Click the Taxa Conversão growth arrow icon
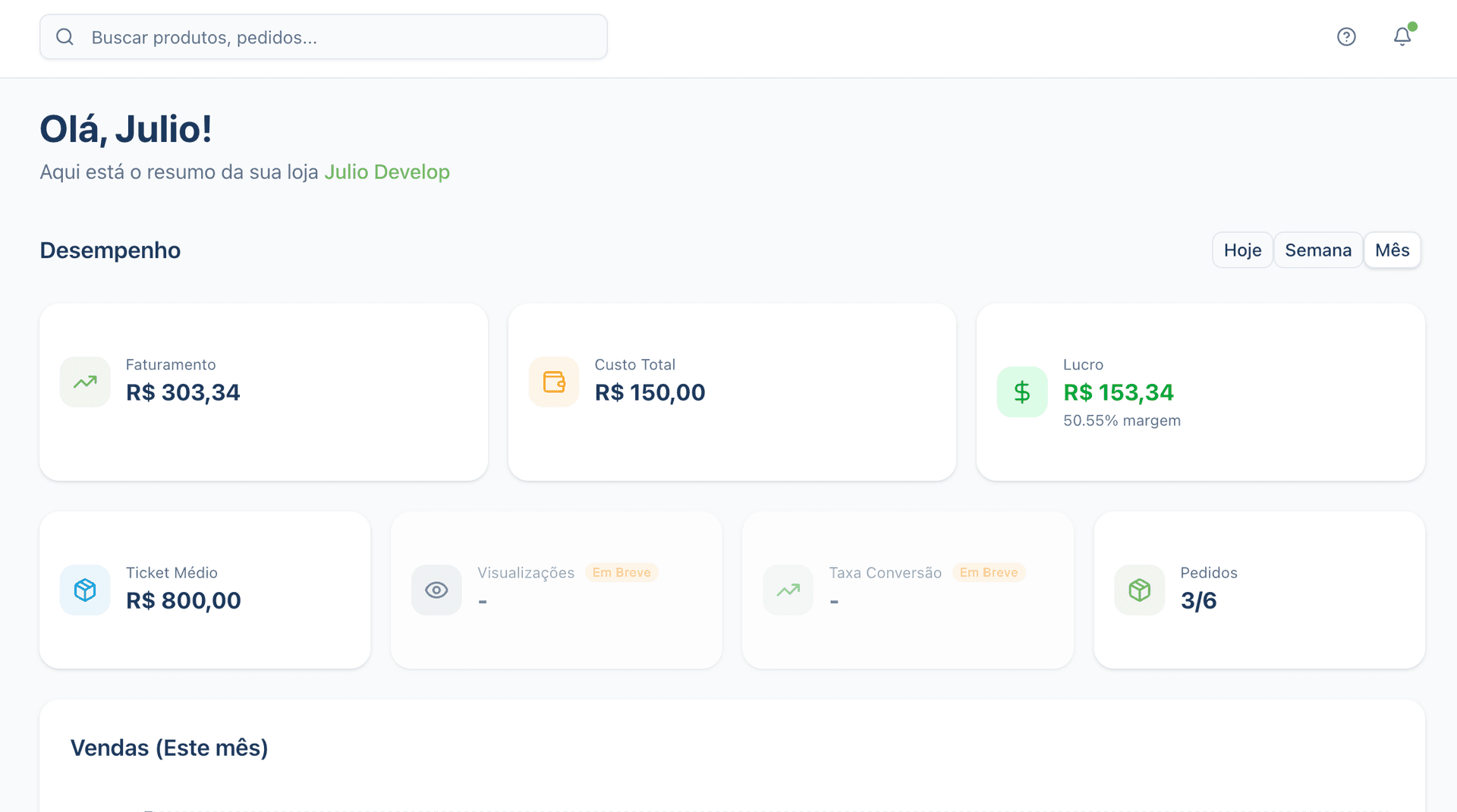Viewport: 1457px width, 812px height. point(788,590)
